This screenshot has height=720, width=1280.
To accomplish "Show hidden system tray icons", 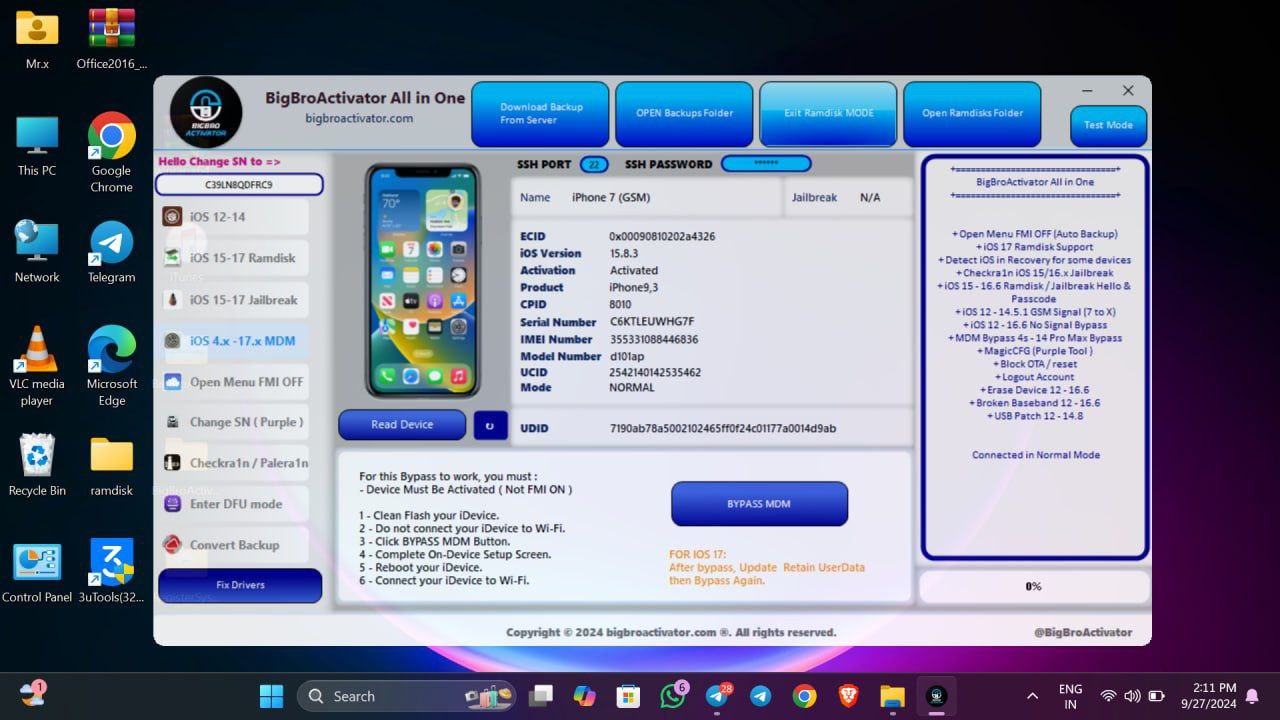I will coord(1032,696).
